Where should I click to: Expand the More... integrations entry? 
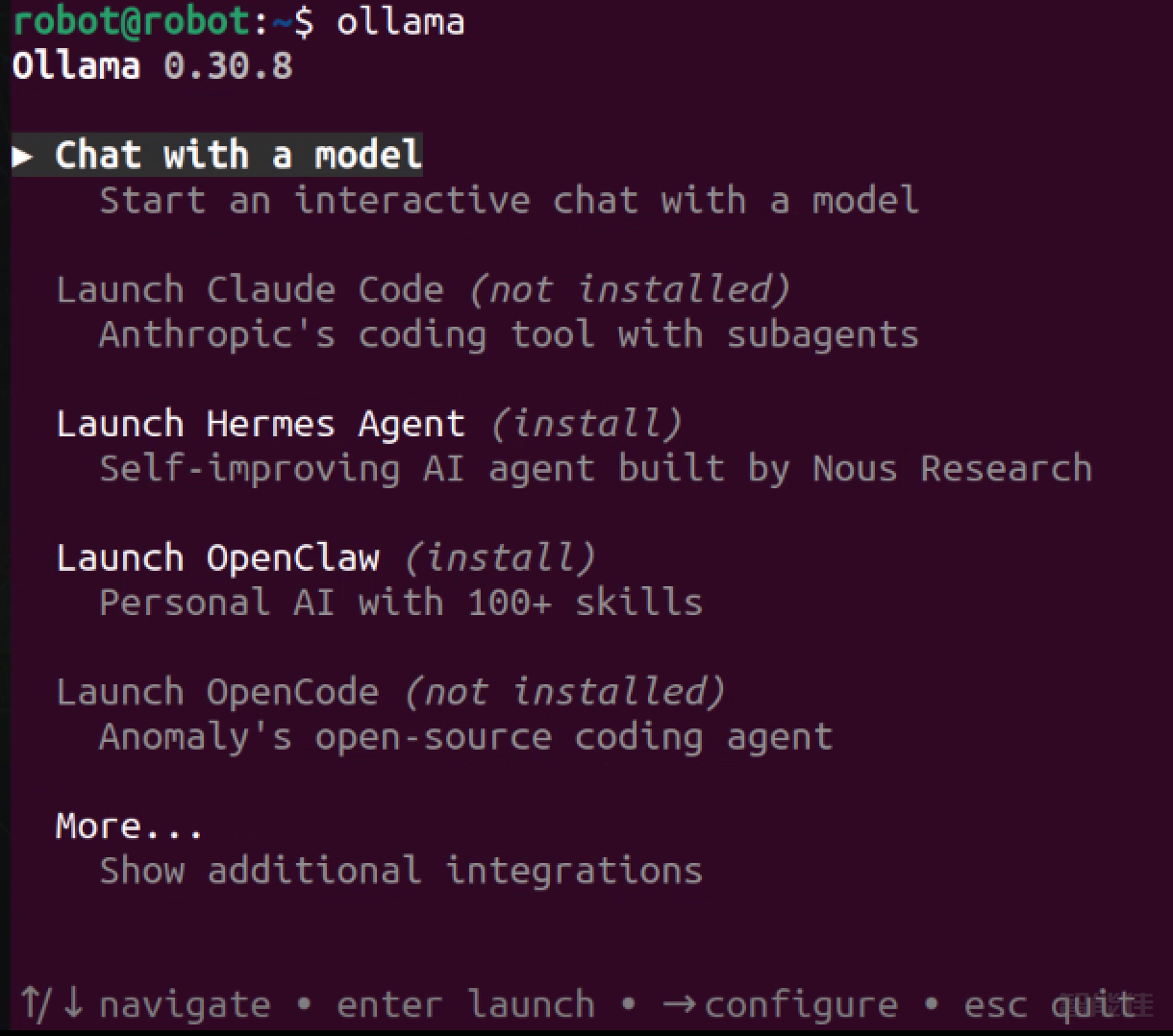(x=129, y=826)
